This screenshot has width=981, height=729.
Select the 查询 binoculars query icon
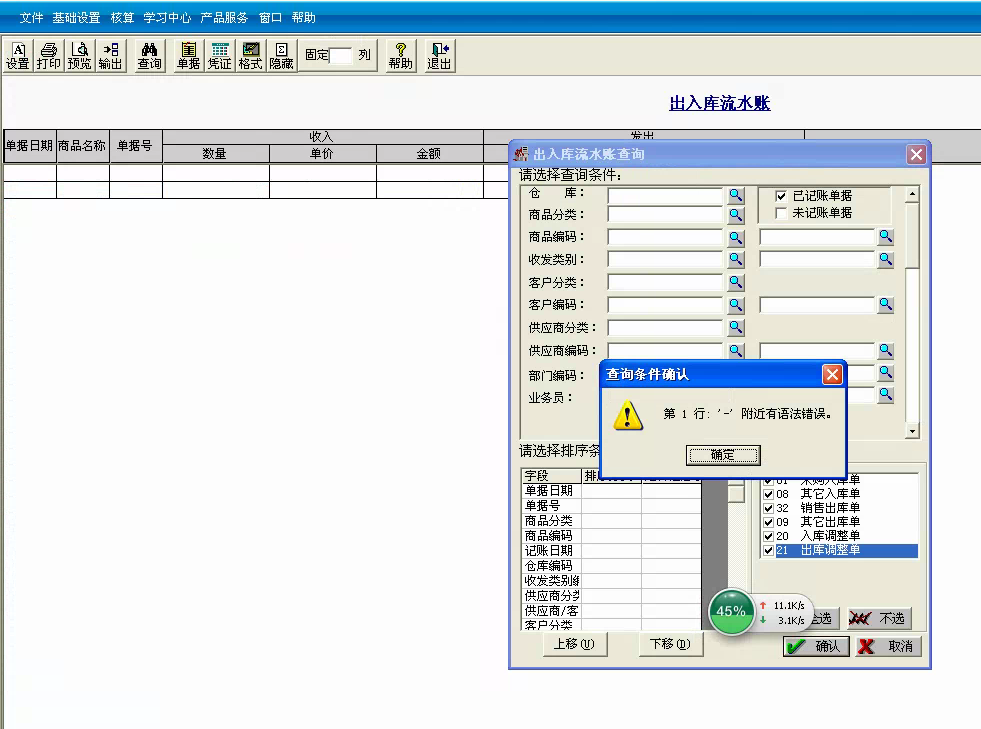tap(149, 55)
